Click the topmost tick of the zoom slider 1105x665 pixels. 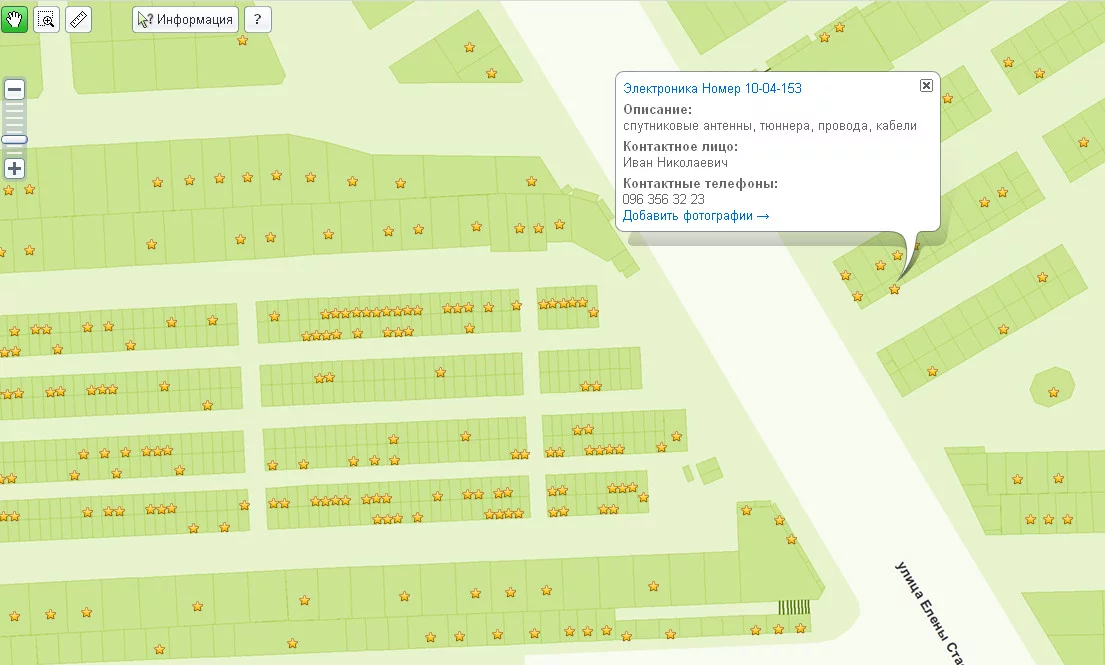15,106
